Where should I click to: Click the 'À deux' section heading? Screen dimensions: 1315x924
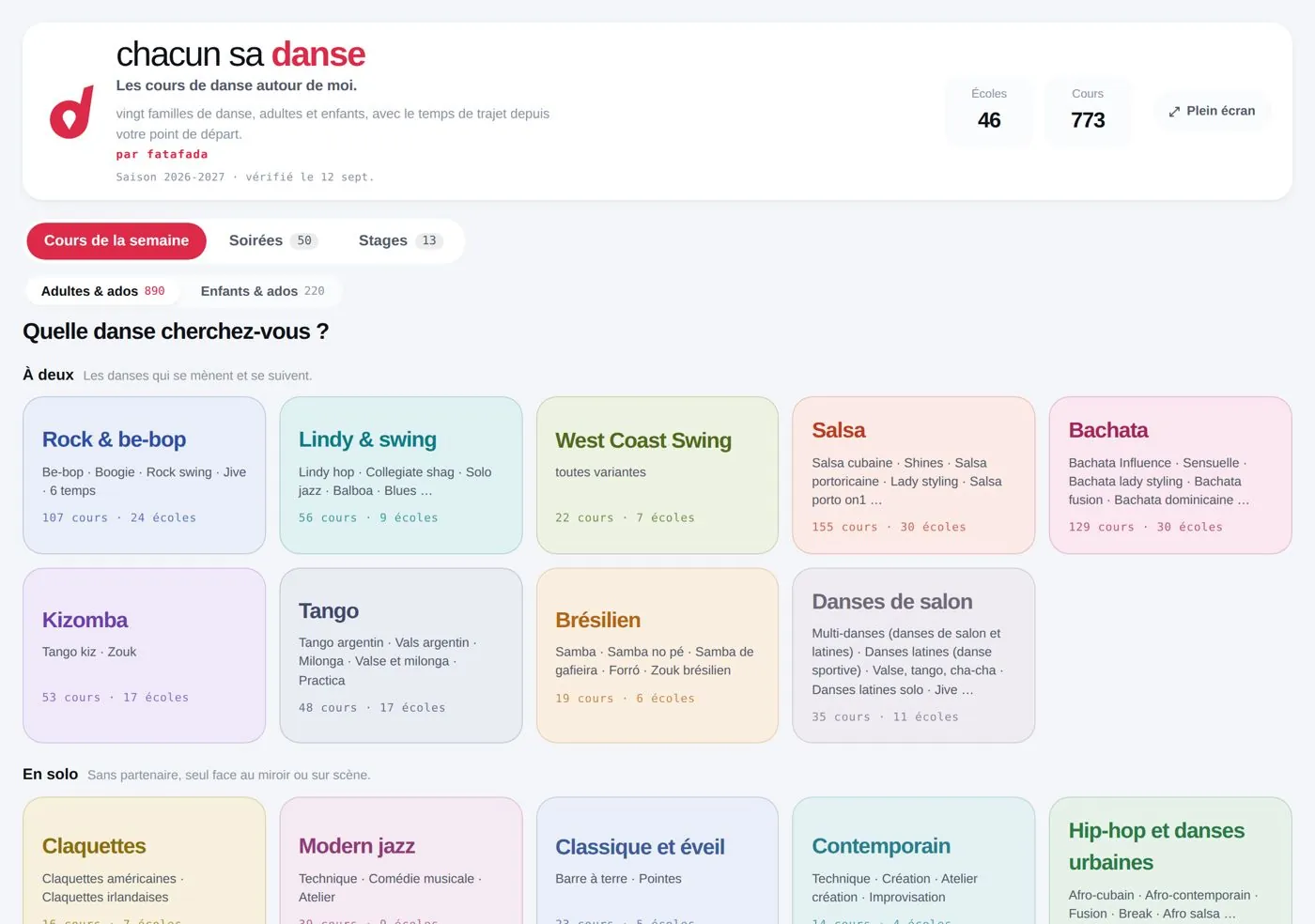click(48, 375)
